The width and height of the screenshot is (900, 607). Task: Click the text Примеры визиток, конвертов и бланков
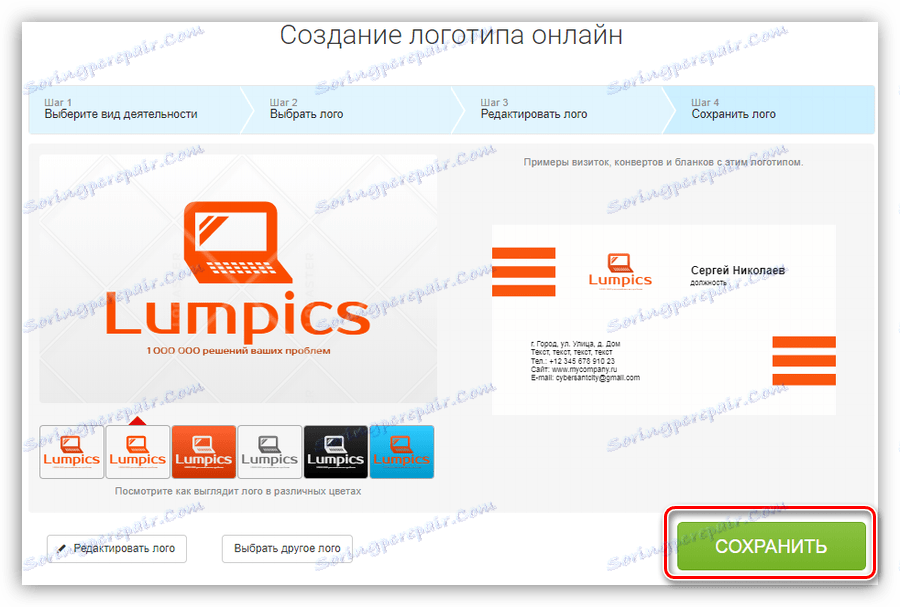(x=663, y=162)
